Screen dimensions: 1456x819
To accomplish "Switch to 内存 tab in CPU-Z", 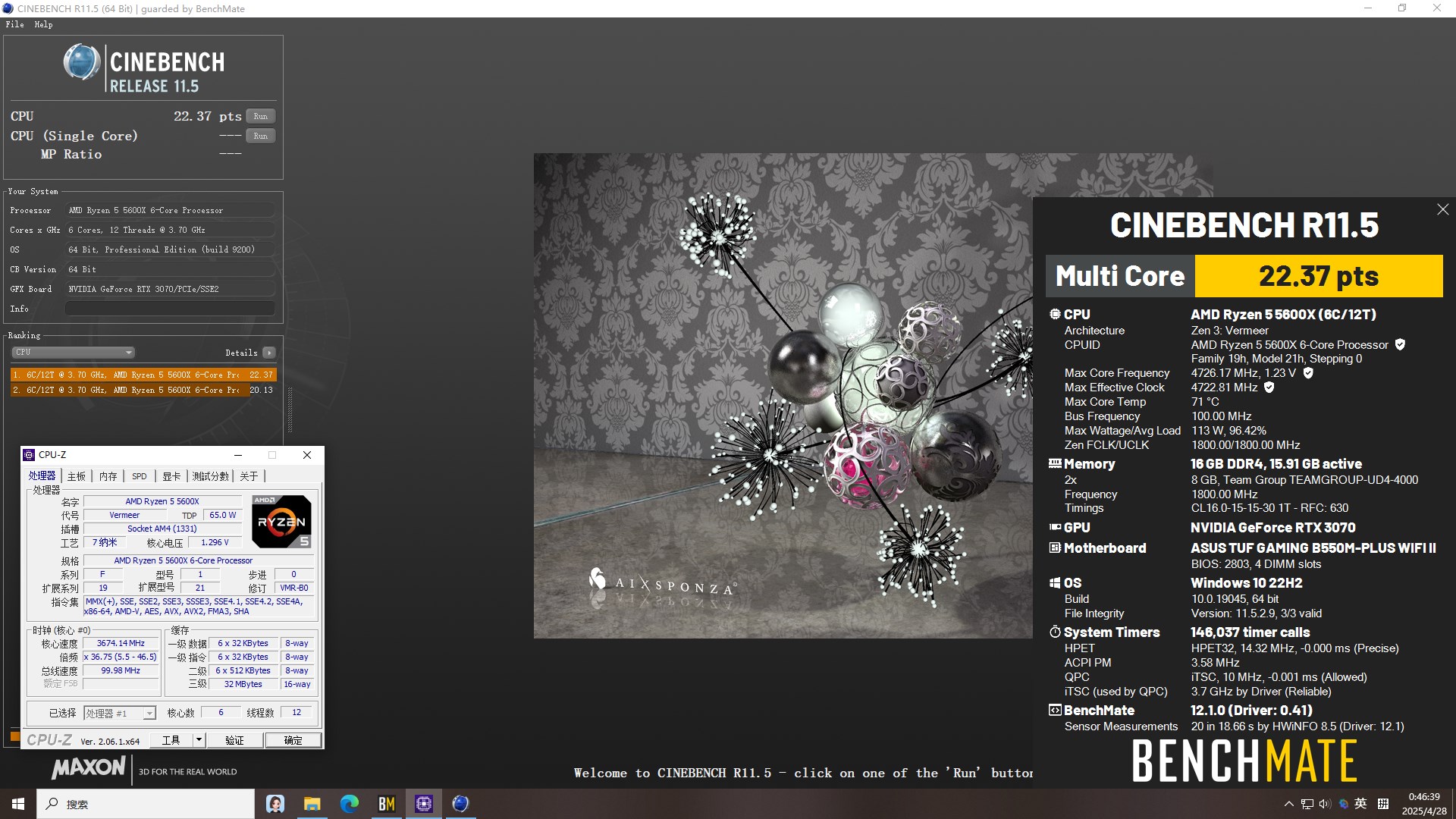I will (x=108, y=476).
